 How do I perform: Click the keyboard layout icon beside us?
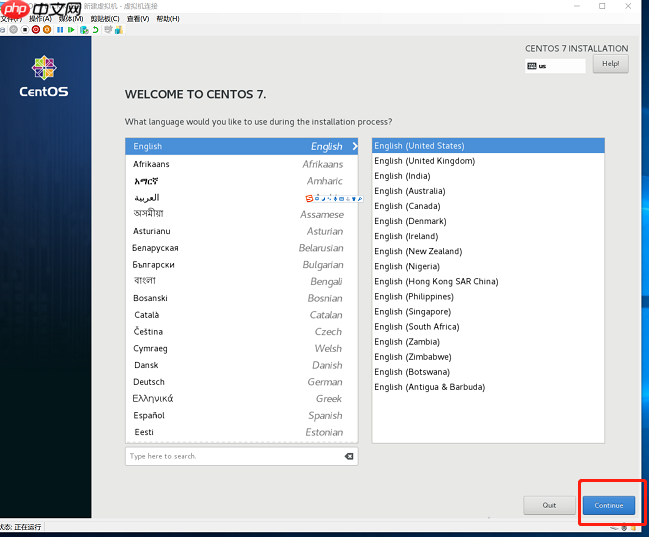point(532,66)
